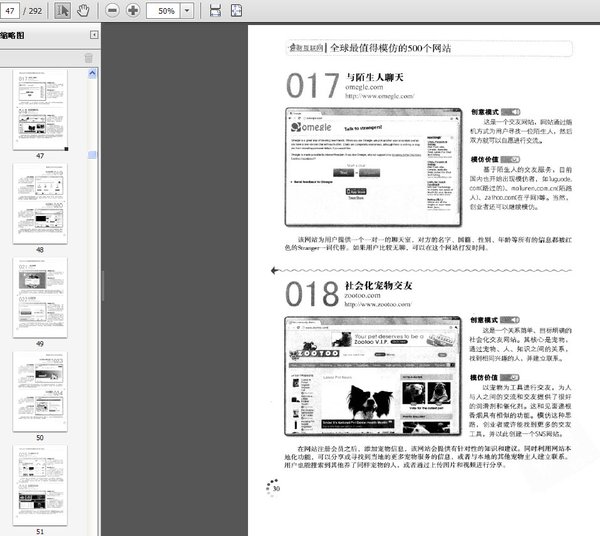Viewport: 600px width, 536px height.
Task: Activate the Select tool arrow icon
Action: (62, 10)
